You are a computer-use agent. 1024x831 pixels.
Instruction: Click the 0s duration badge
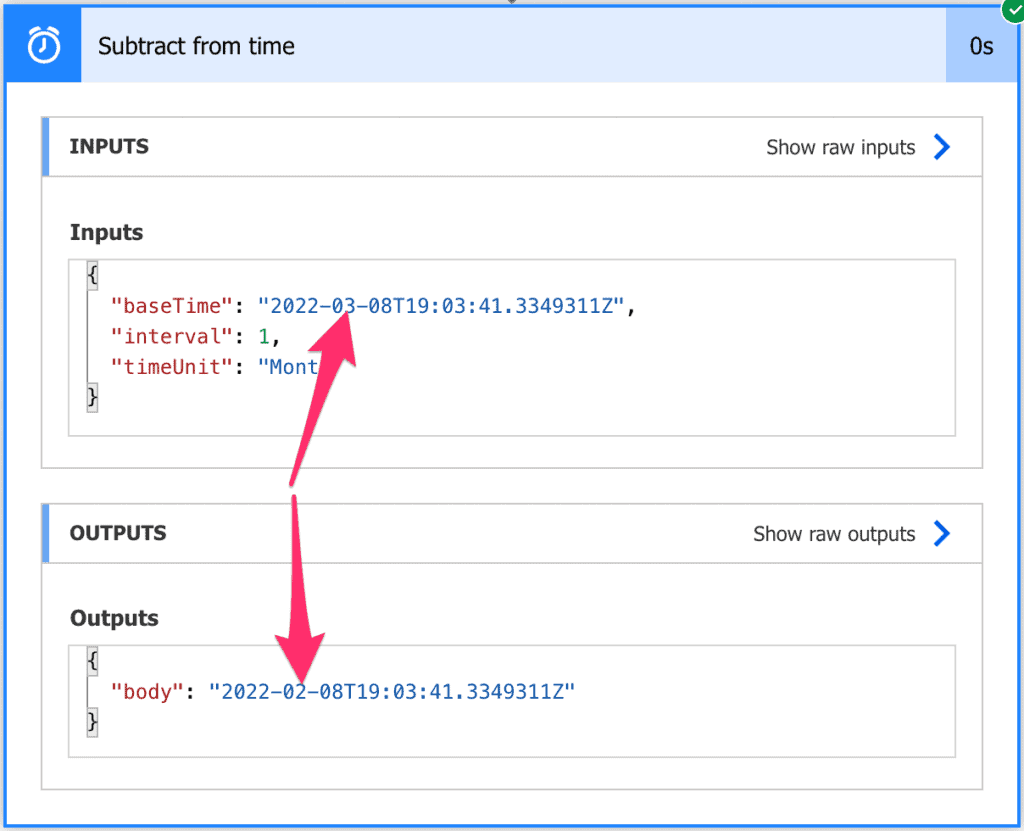(x=984, y=45)
